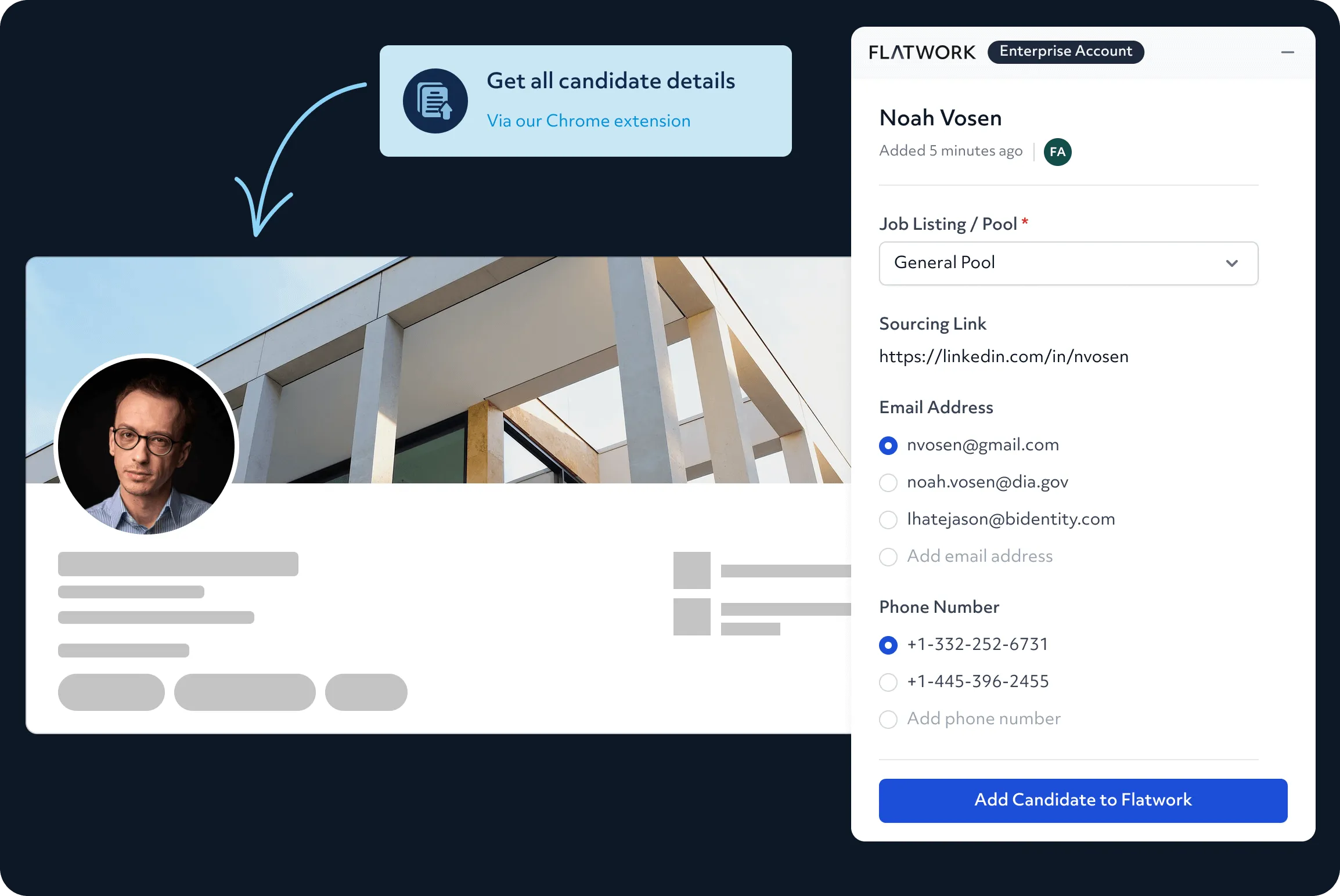Click the Noah Vosen candidate name heading
The image size is (1340, 896).
940,118
